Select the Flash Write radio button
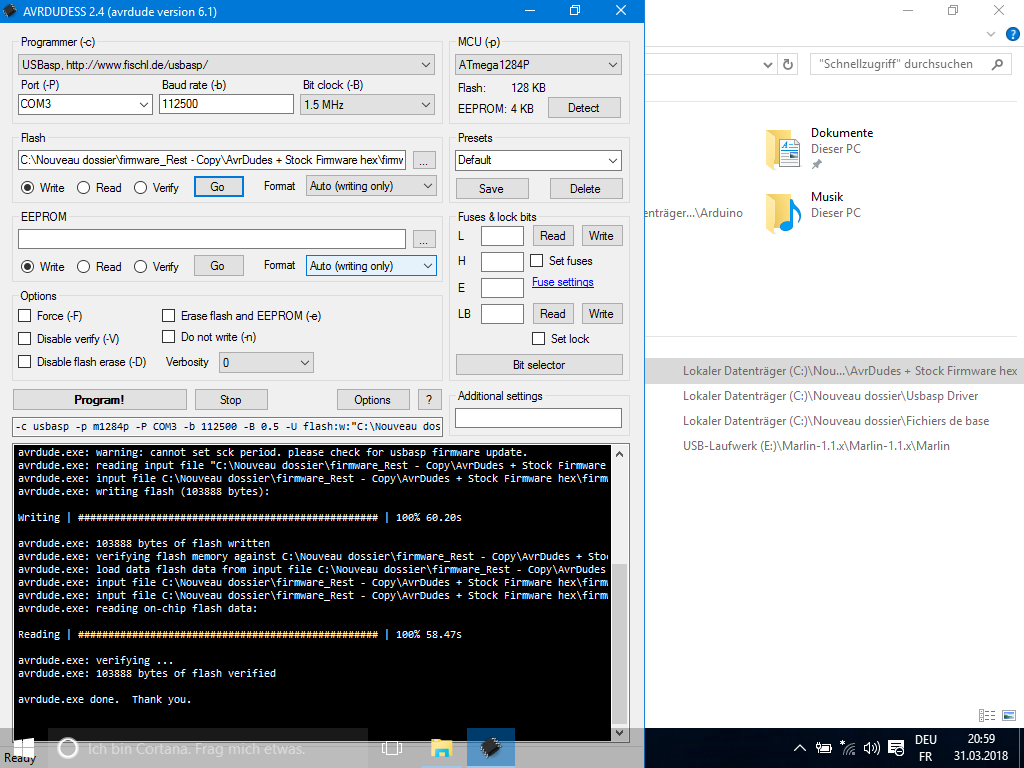 (x=27, y=188)
